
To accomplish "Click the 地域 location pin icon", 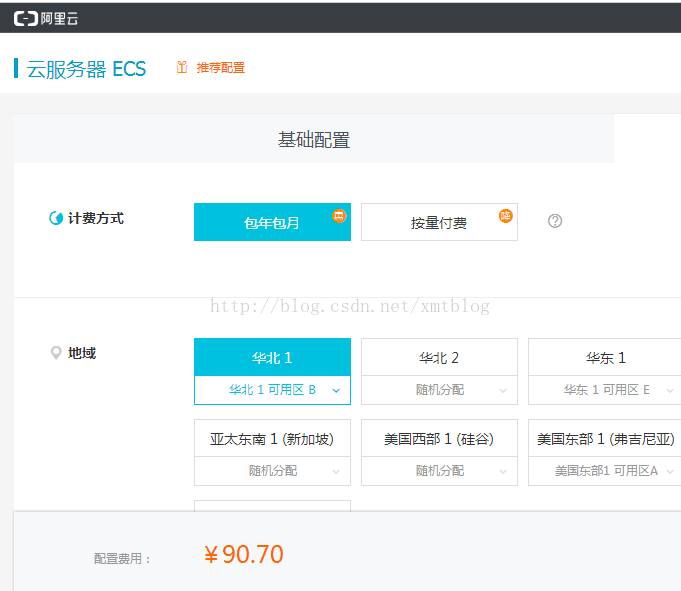I will 56,353.
